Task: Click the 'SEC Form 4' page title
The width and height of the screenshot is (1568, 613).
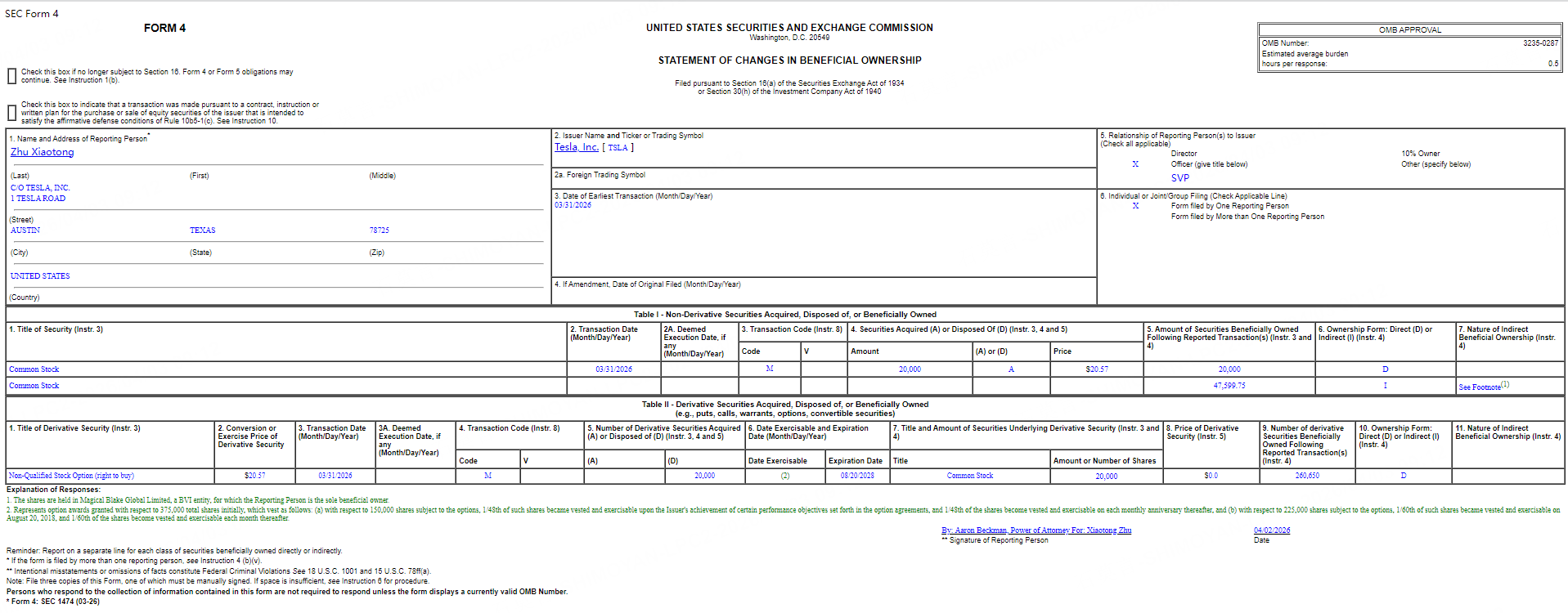Action: coord(32,14)
